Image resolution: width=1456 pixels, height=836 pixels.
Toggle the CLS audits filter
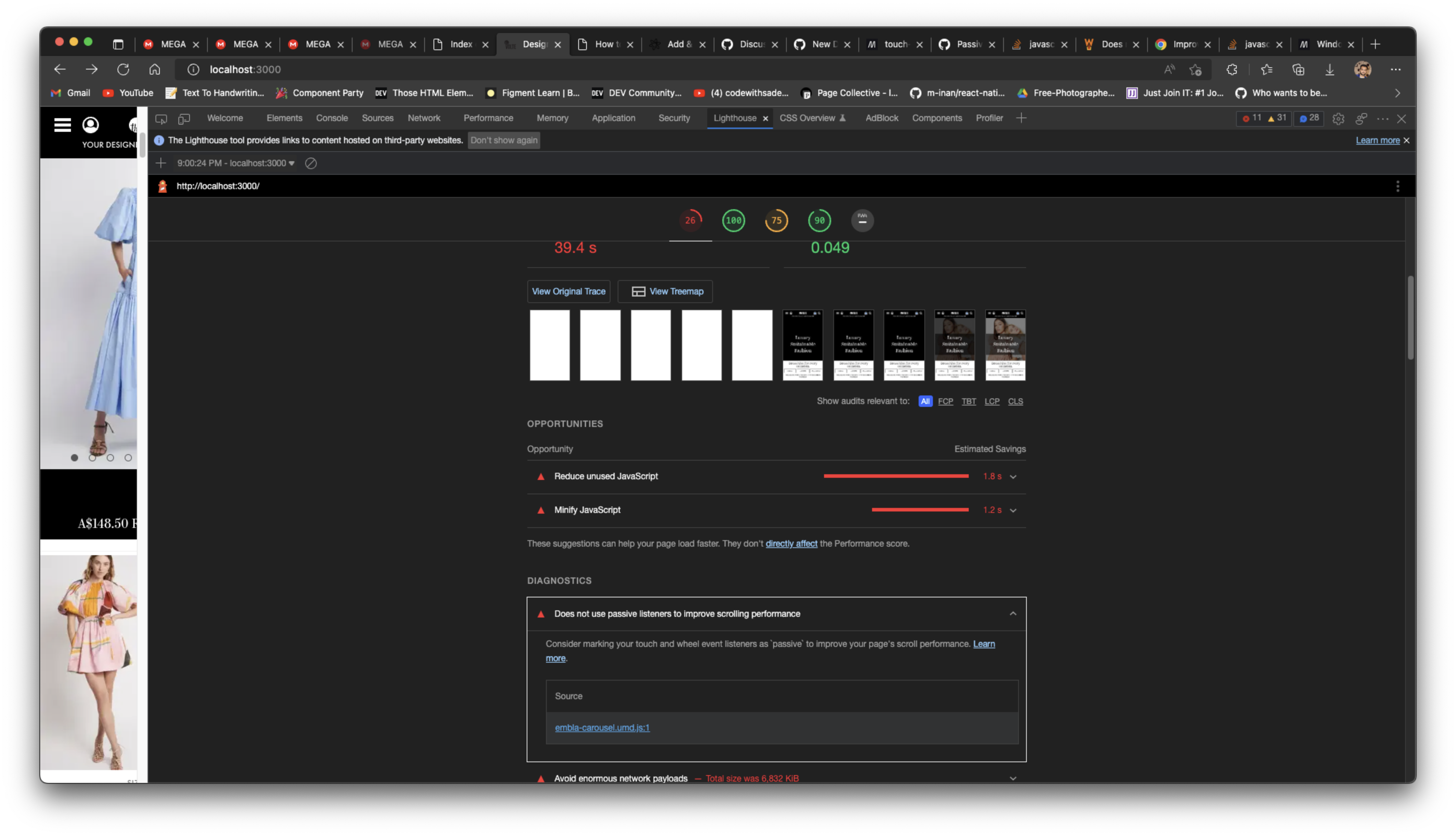1015,402
